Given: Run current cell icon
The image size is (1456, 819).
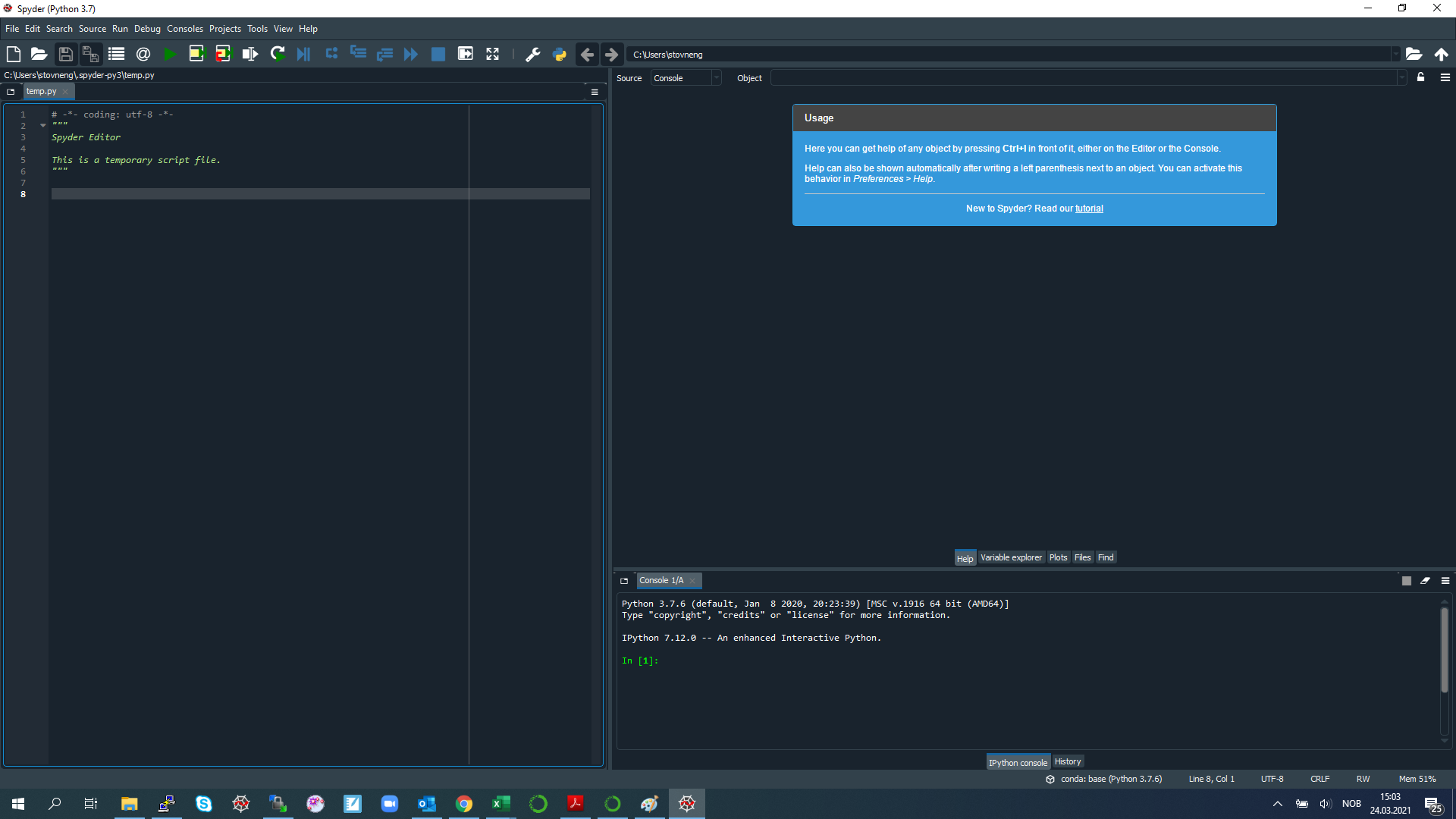Looking at the screenshot, I should tap(196, 54).
